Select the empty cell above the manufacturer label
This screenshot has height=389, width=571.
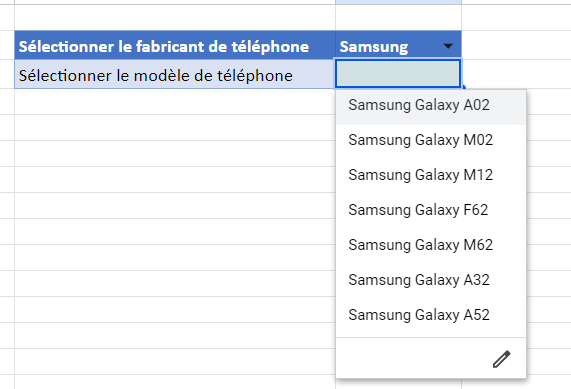175,18
